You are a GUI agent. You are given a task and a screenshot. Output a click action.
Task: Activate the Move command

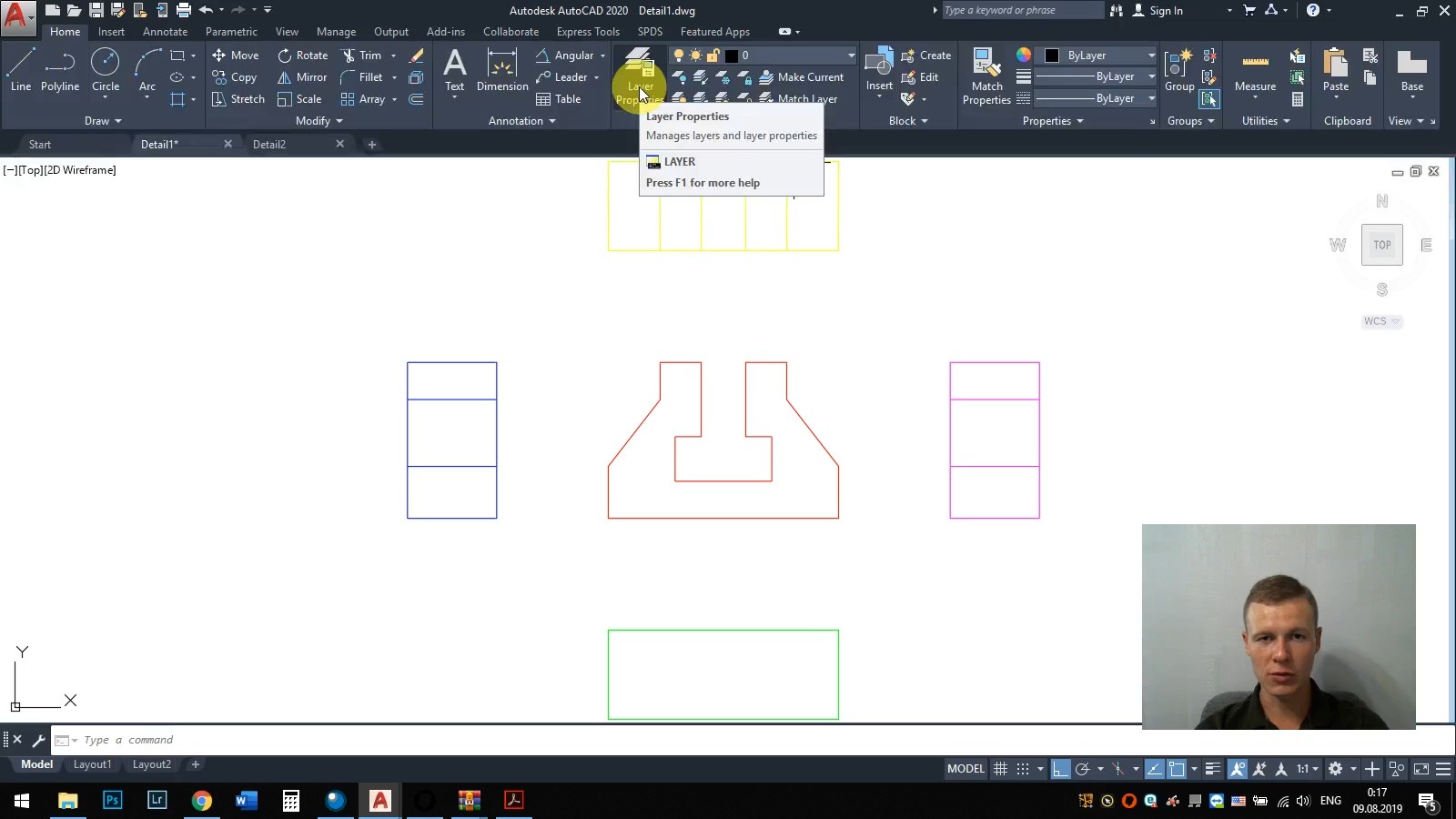pos(236,56)
